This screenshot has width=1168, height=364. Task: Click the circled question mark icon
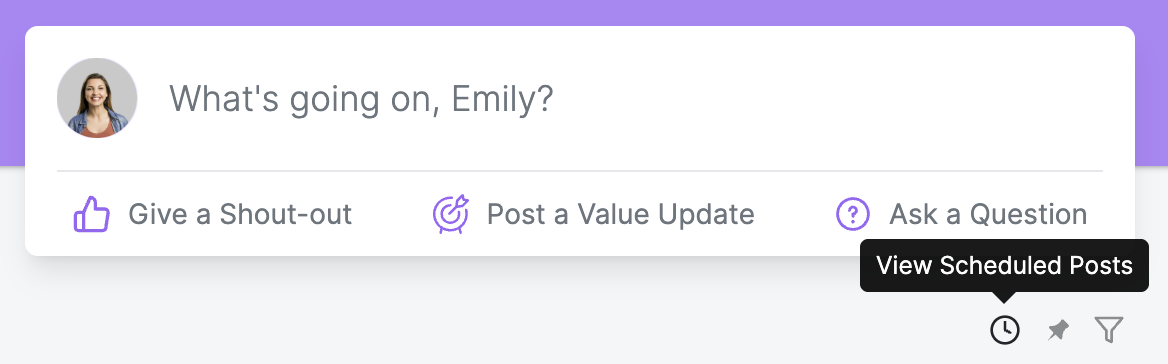(x=854, y=214)
